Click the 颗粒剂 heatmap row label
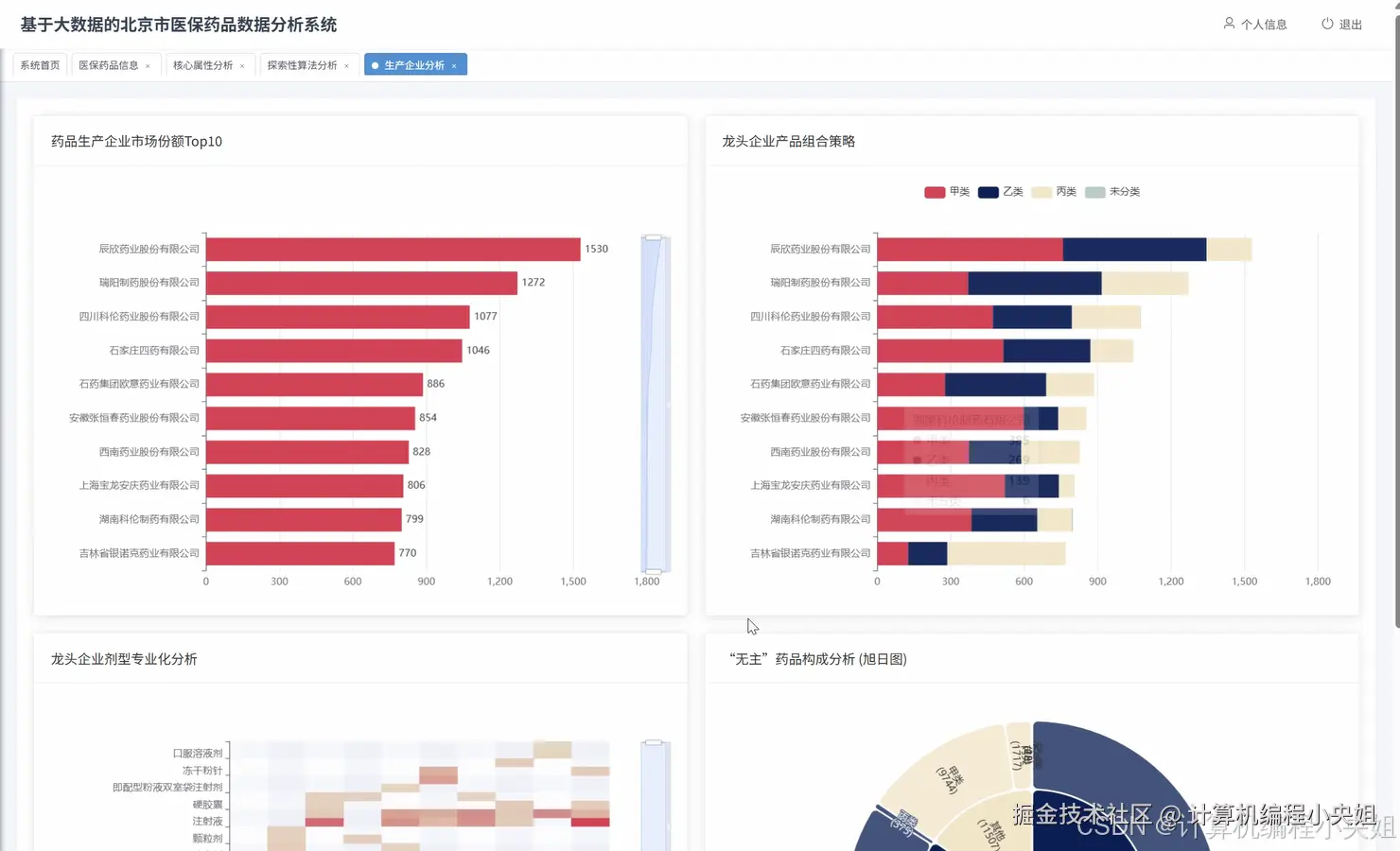 207,839
